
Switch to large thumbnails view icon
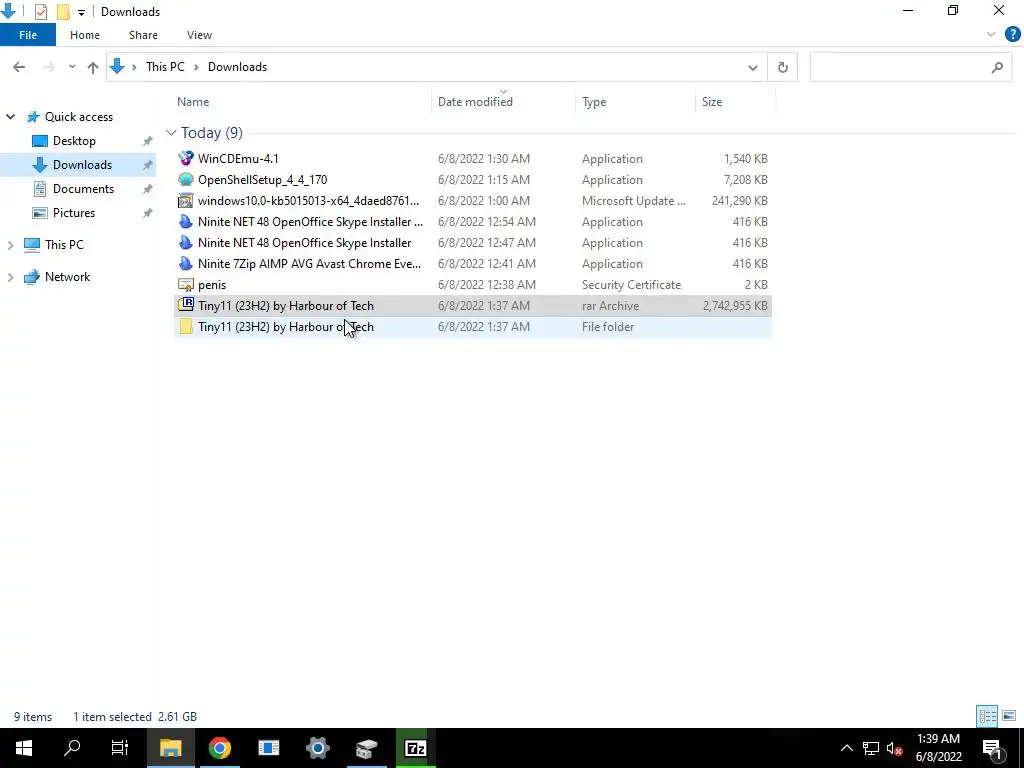pos(1009,716)
